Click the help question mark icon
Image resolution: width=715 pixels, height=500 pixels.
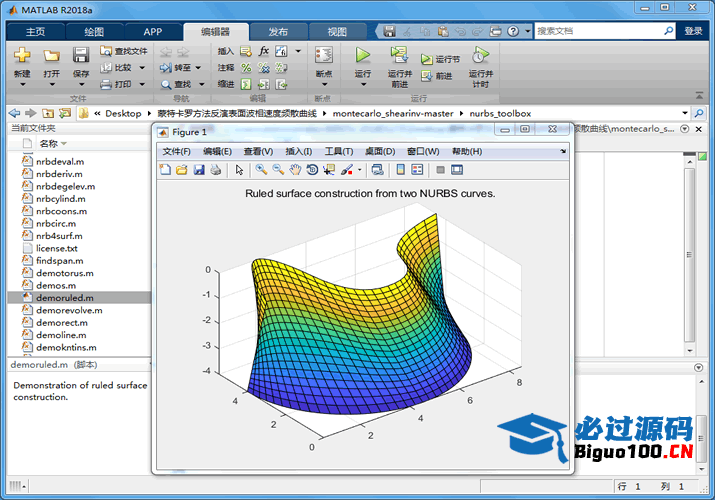(x=513, y=31)
